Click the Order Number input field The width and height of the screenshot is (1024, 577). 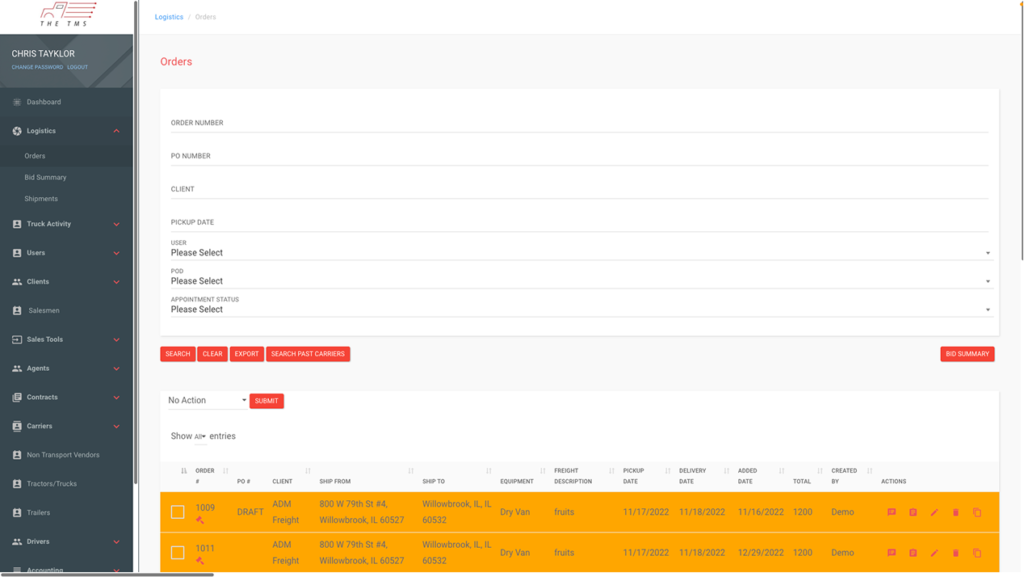pyautogui.click(x=579, y=123)
